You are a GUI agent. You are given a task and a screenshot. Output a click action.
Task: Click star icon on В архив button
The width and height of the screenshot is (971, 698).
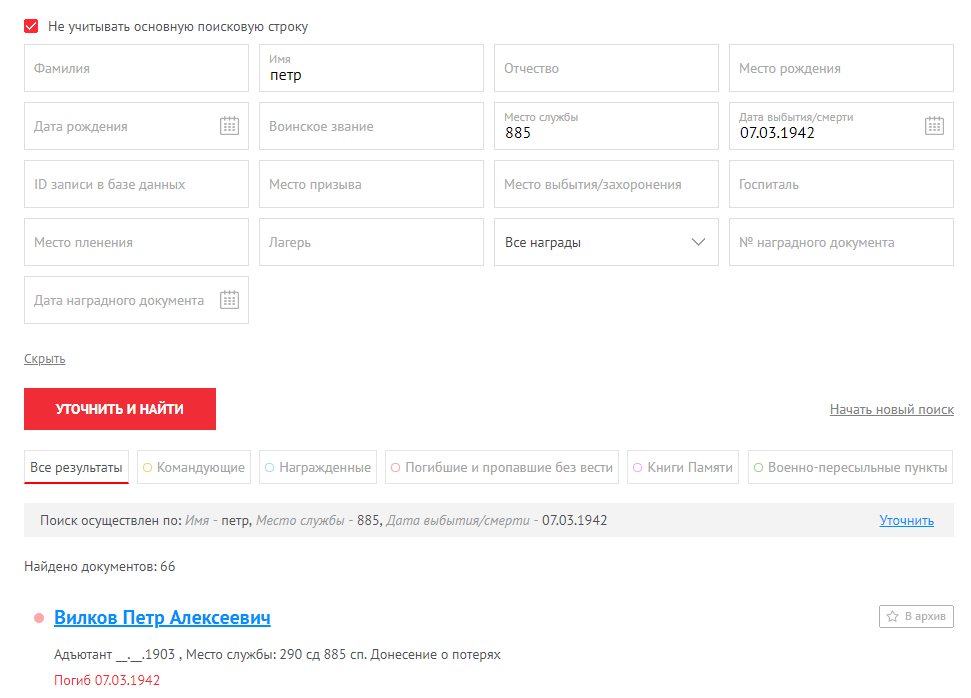pos(892,616)
